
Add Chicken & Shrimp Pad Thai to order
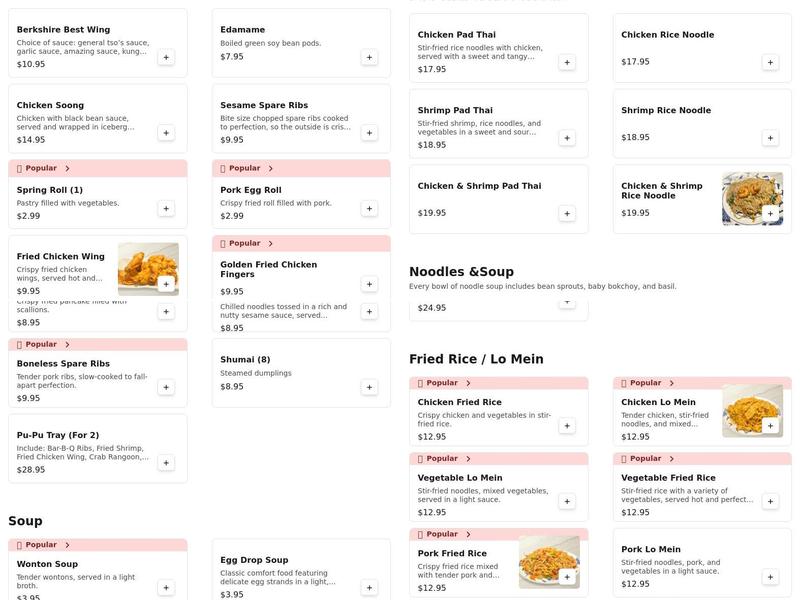point(567,212)
